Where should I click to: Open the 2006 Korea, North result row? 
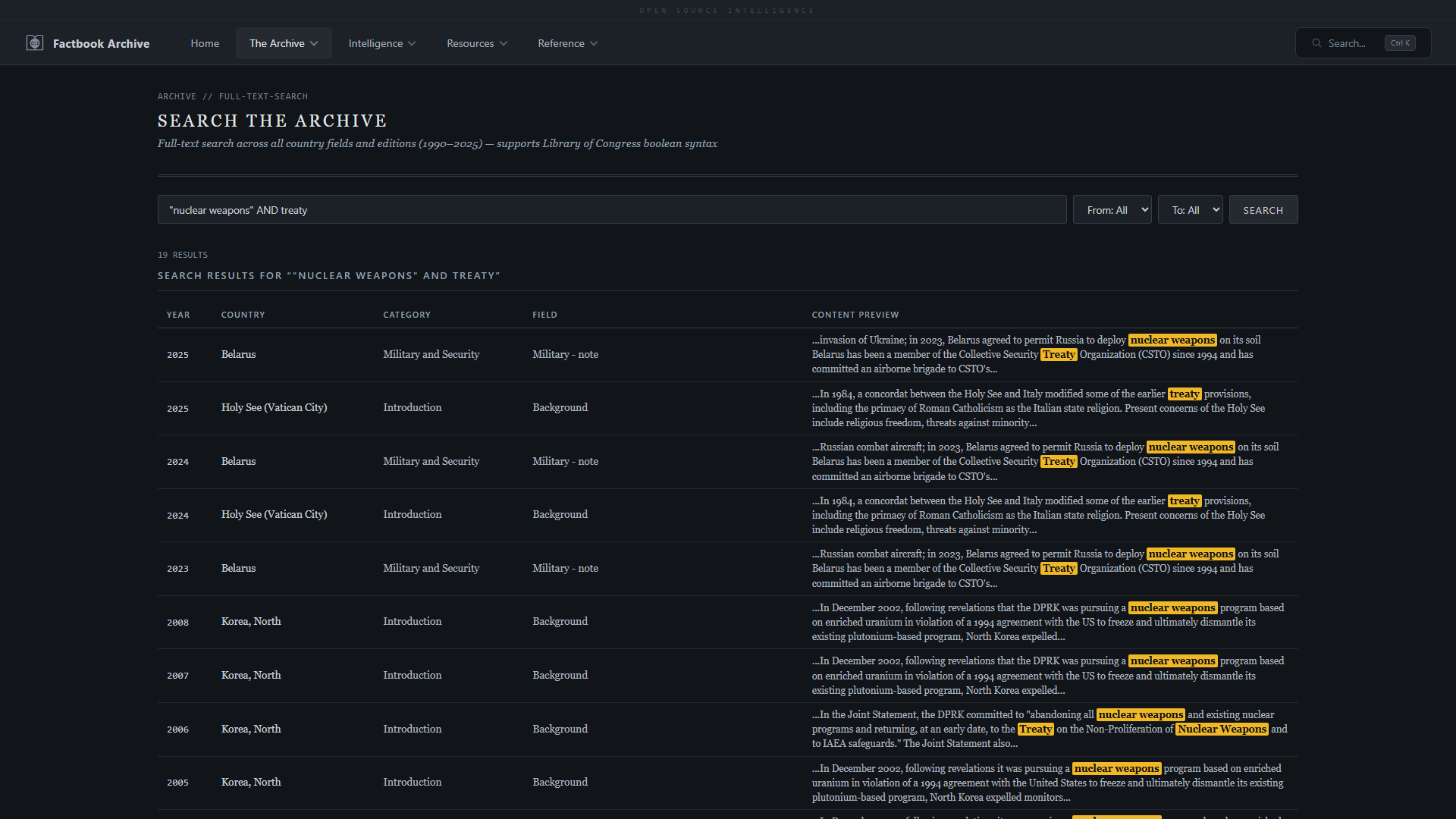coord(250,730)
